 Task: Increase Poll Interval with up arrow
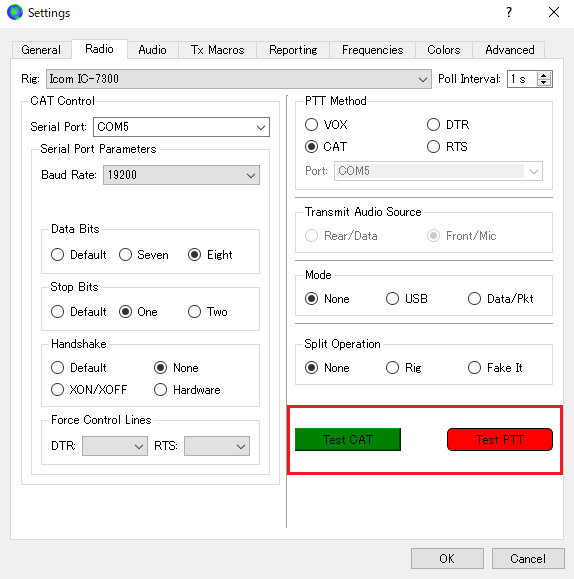pos(543,75)
